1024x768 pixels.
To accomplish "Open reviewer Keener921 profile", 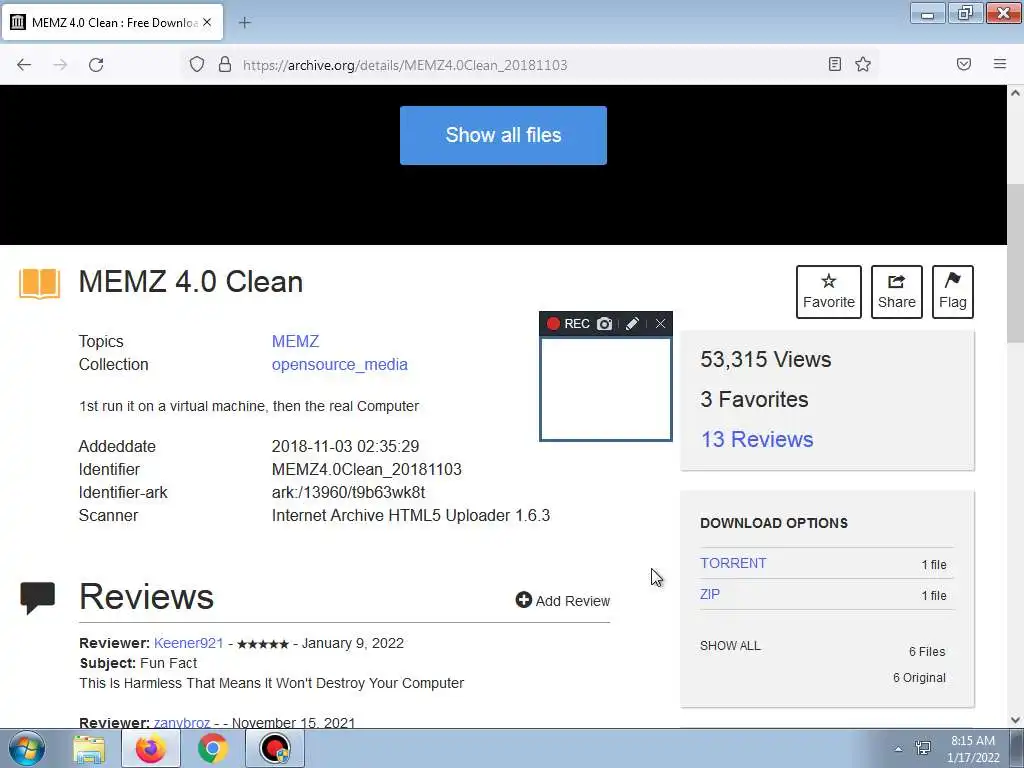I will point(189,643).
